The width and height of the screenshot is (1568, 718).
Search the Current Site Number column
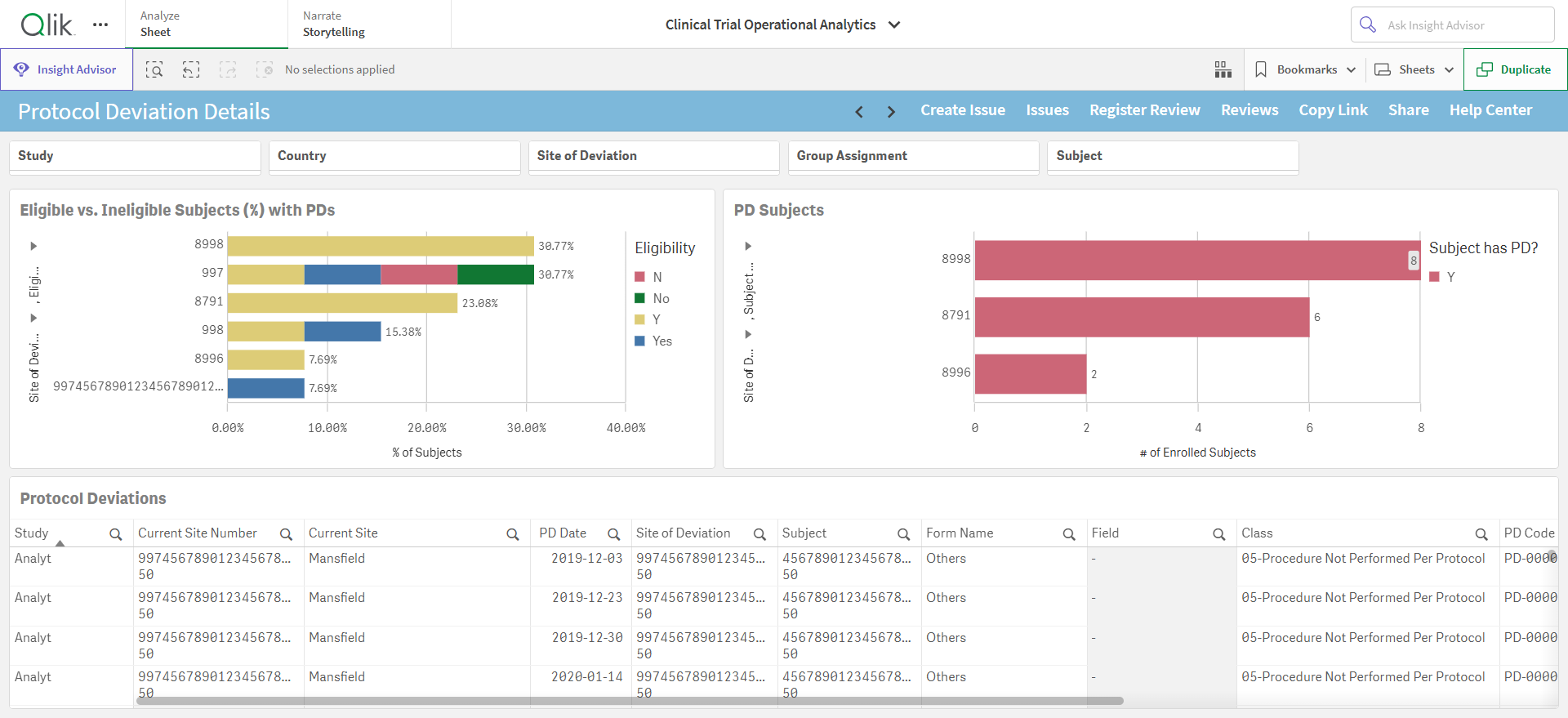[x=286, y=534]
